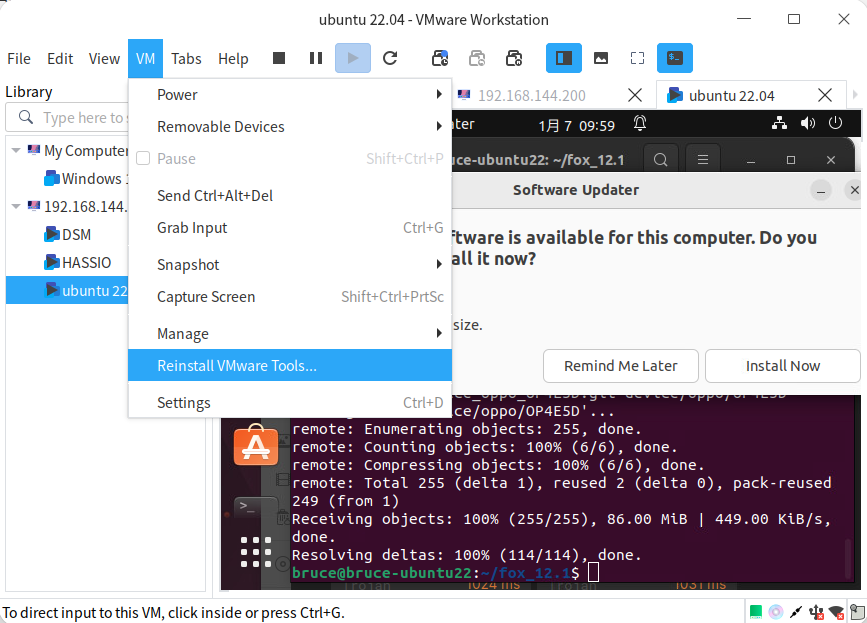
Task: Switch to the 192.168.144.200 tab
Action: (531, 96)
